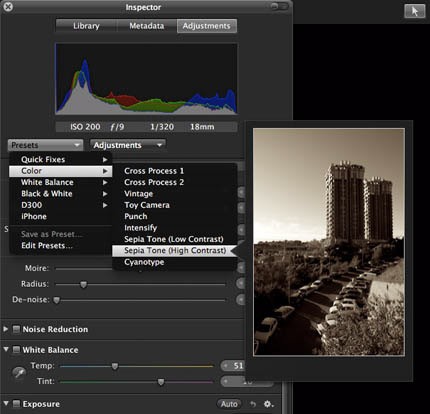Image resolution: width=430 pixels, height=414 pixels.
Task: Enable the White Balance checkbox
Action: (x=16, y=350)
